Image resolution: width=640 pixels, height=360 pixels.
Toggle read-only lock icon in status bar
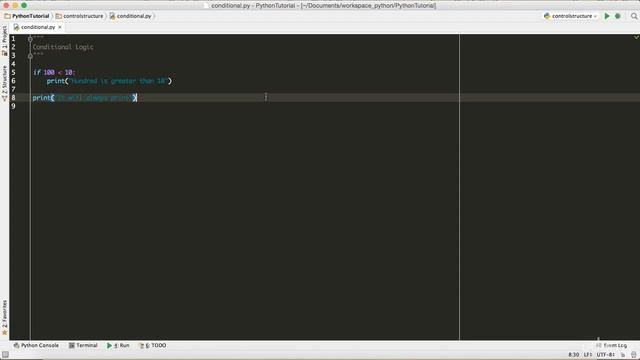point(623,355)
